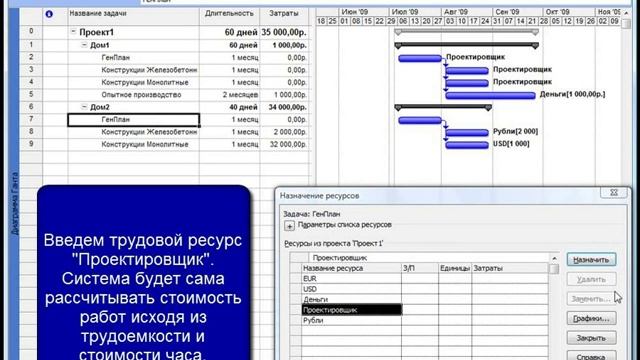640x360 pixels.
Task: Click the Заменить... button
Action: [x=591, y=299]
